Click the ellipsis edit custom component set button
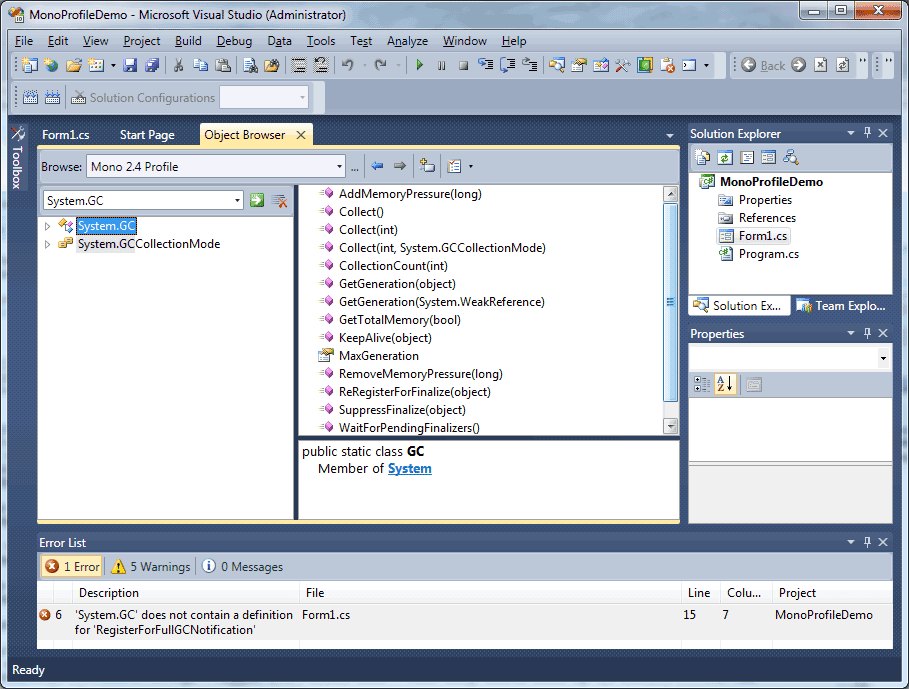 [355, 167]
